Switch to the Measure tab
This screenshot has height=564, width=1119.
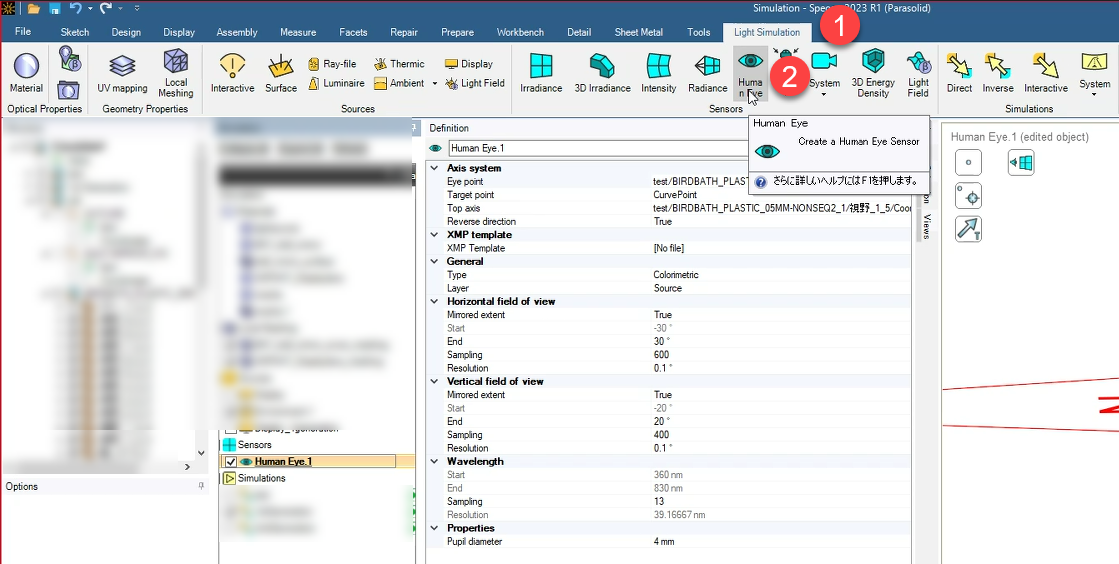(x=298, y=32)
